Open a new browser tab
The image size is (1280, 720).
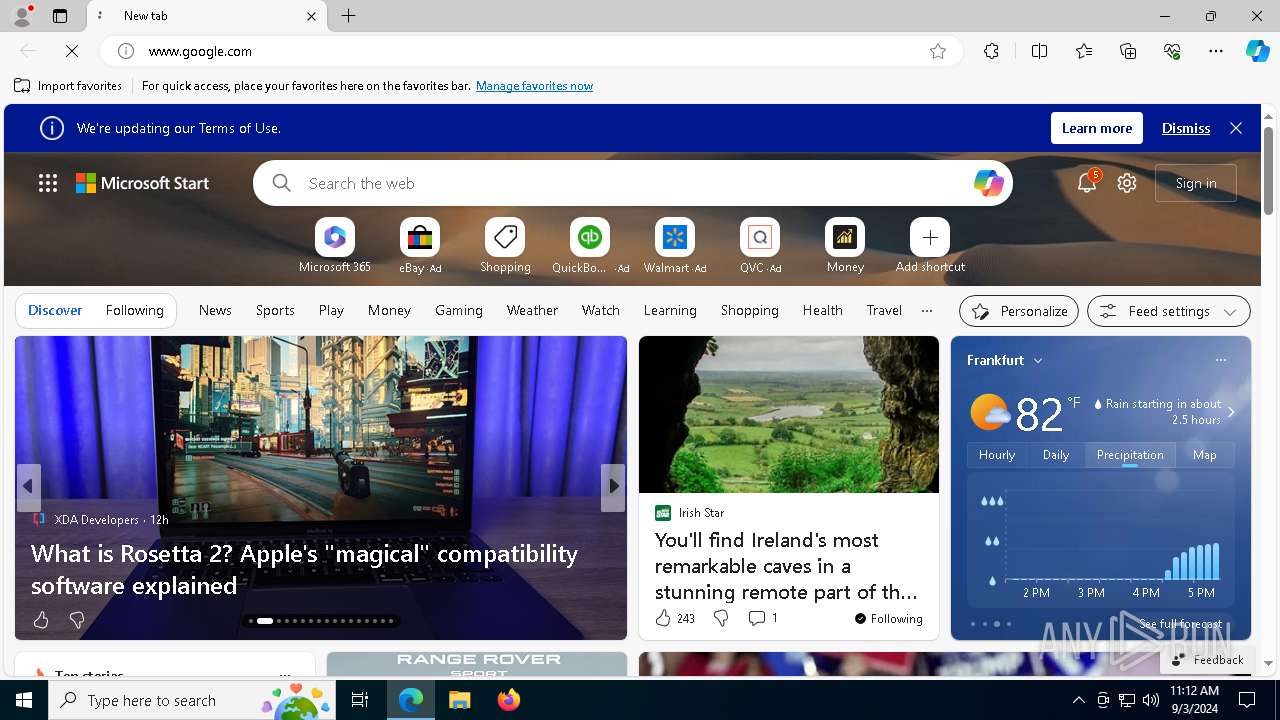tap(348, 16)
